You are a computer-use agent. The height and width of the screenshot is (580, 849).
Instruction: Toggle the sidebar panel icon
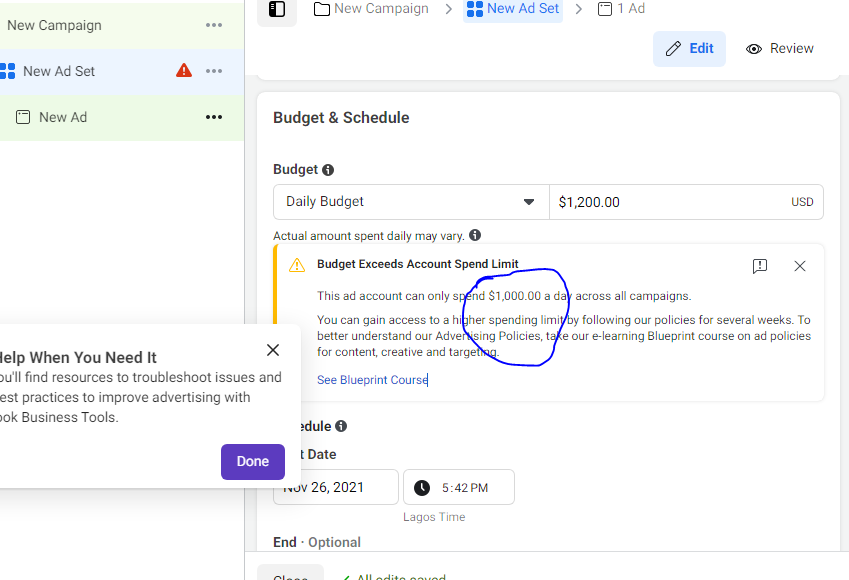point(277,9)
